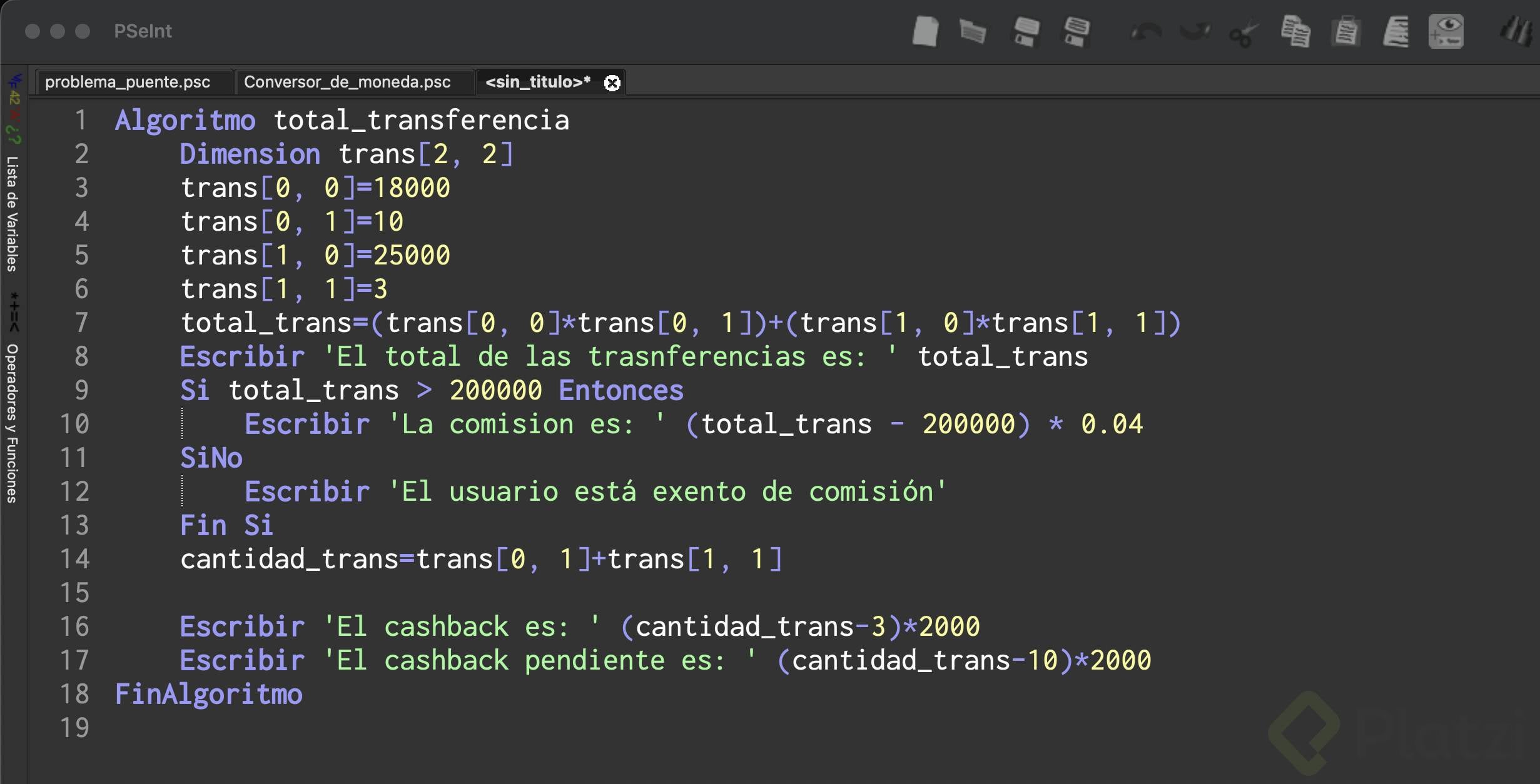This screenshot has height=784, width=1540.
Task: Click the Paste clipboard icon
Action: tap(1346, 31)
